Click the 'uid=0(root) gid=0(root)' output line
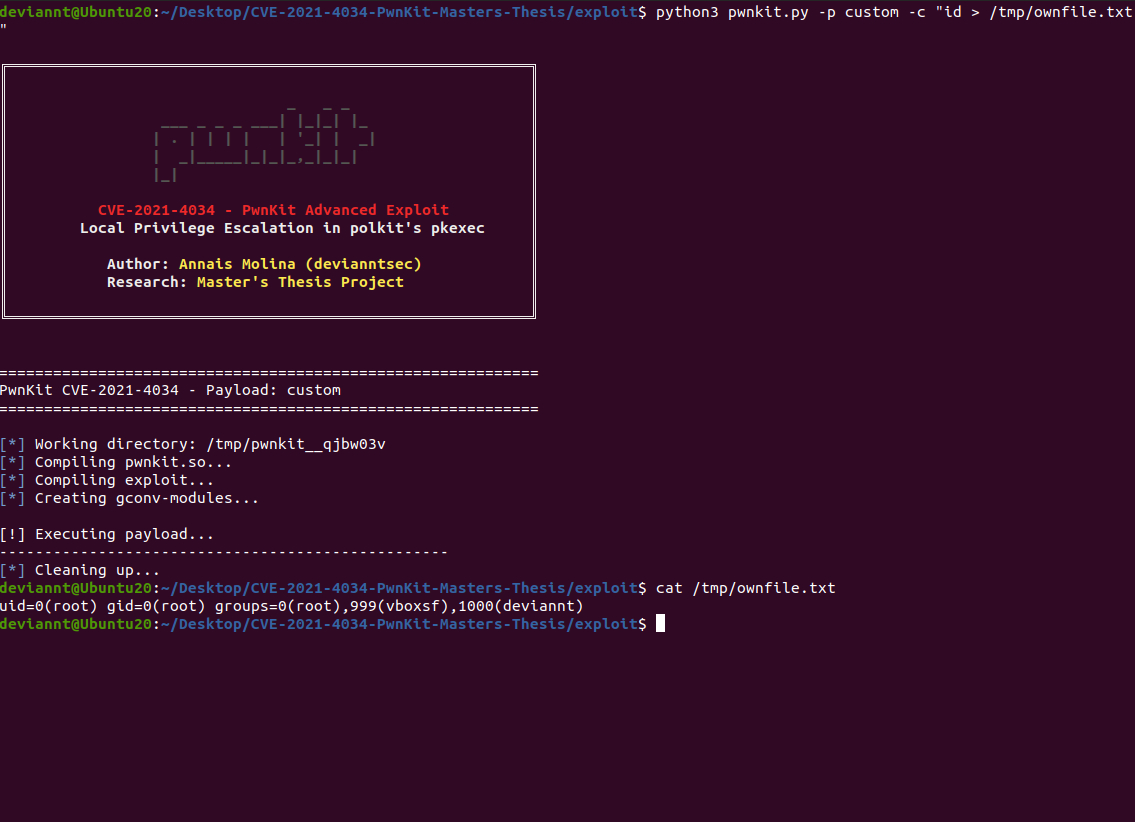 292,606
